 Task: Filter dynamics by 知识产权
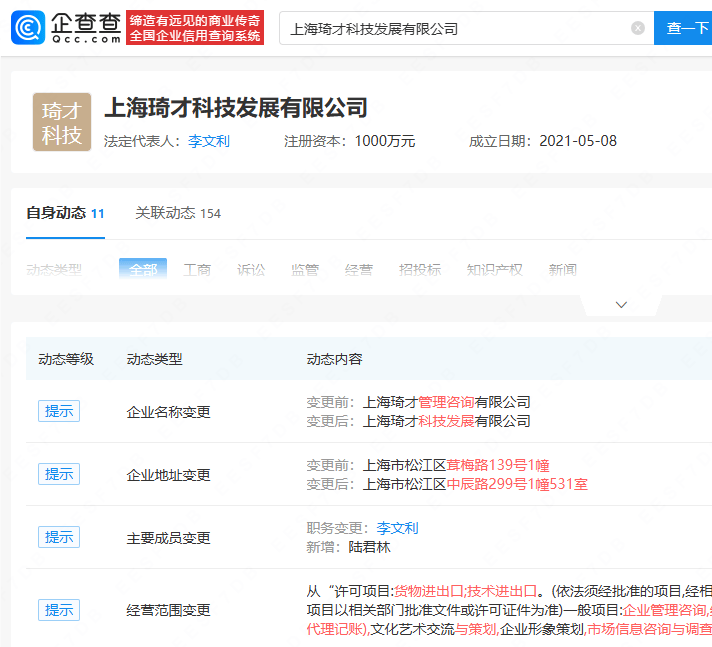(494, 270)
